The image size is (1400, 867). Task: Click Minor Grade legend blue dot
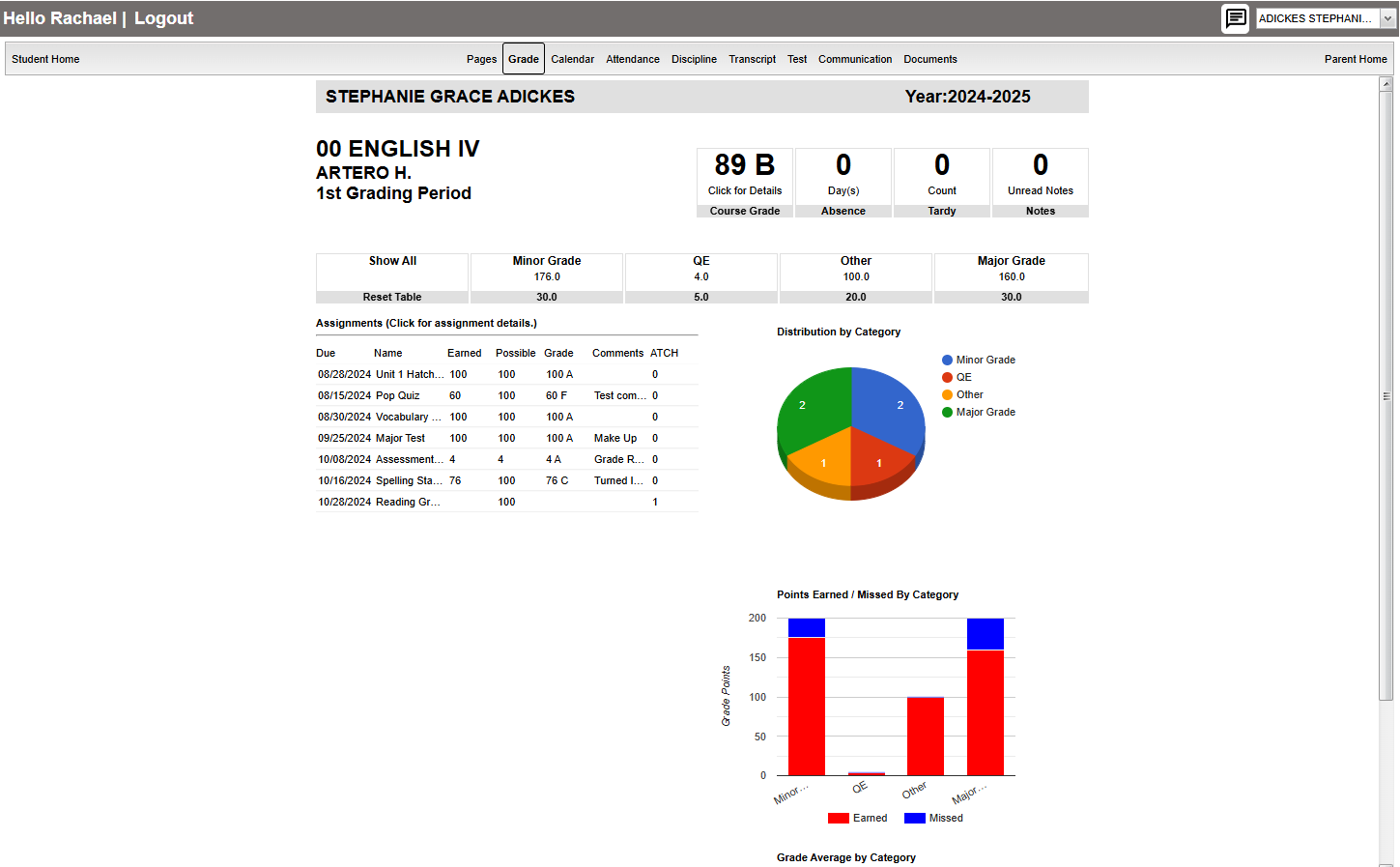coord(948,360)
